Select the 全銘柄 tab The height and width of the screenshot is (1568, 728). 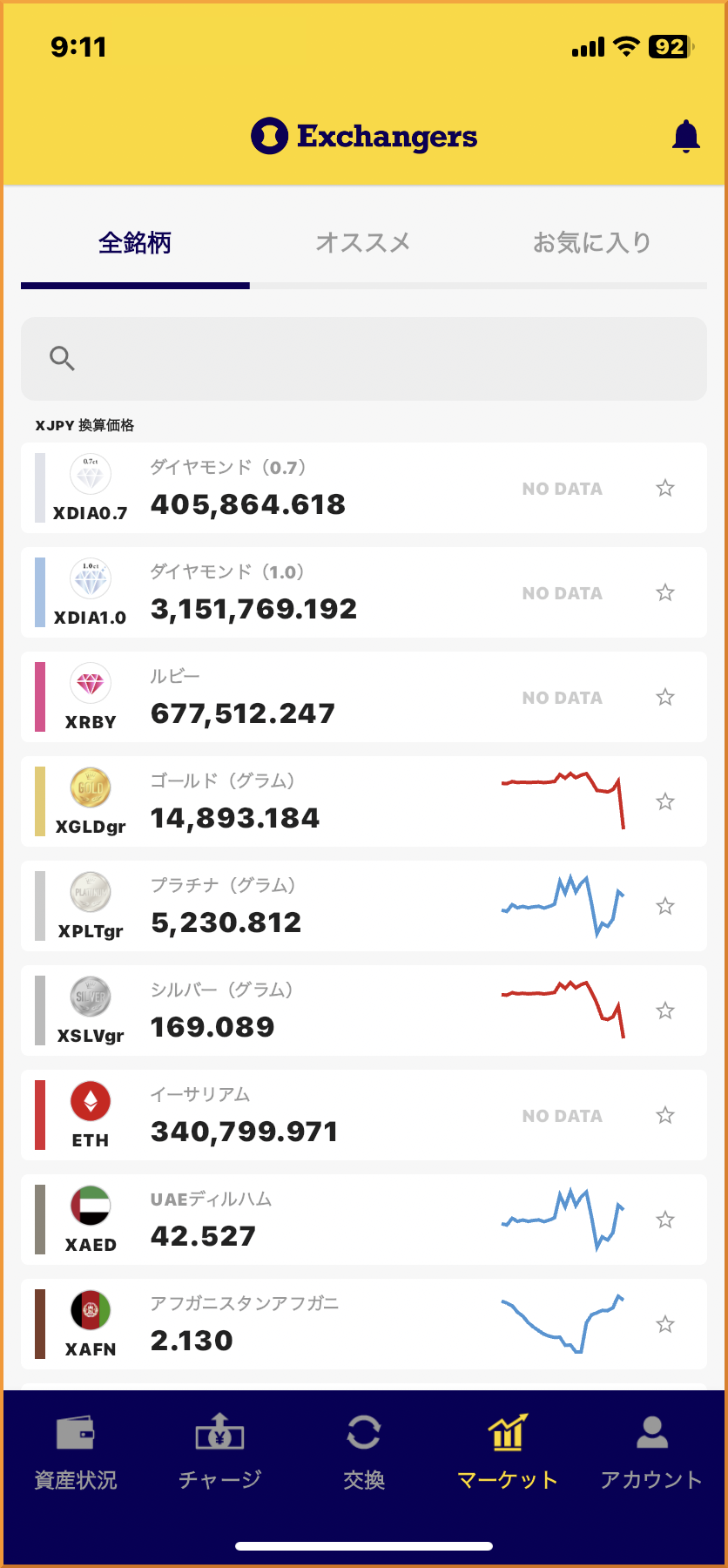(x=135, y=242)
